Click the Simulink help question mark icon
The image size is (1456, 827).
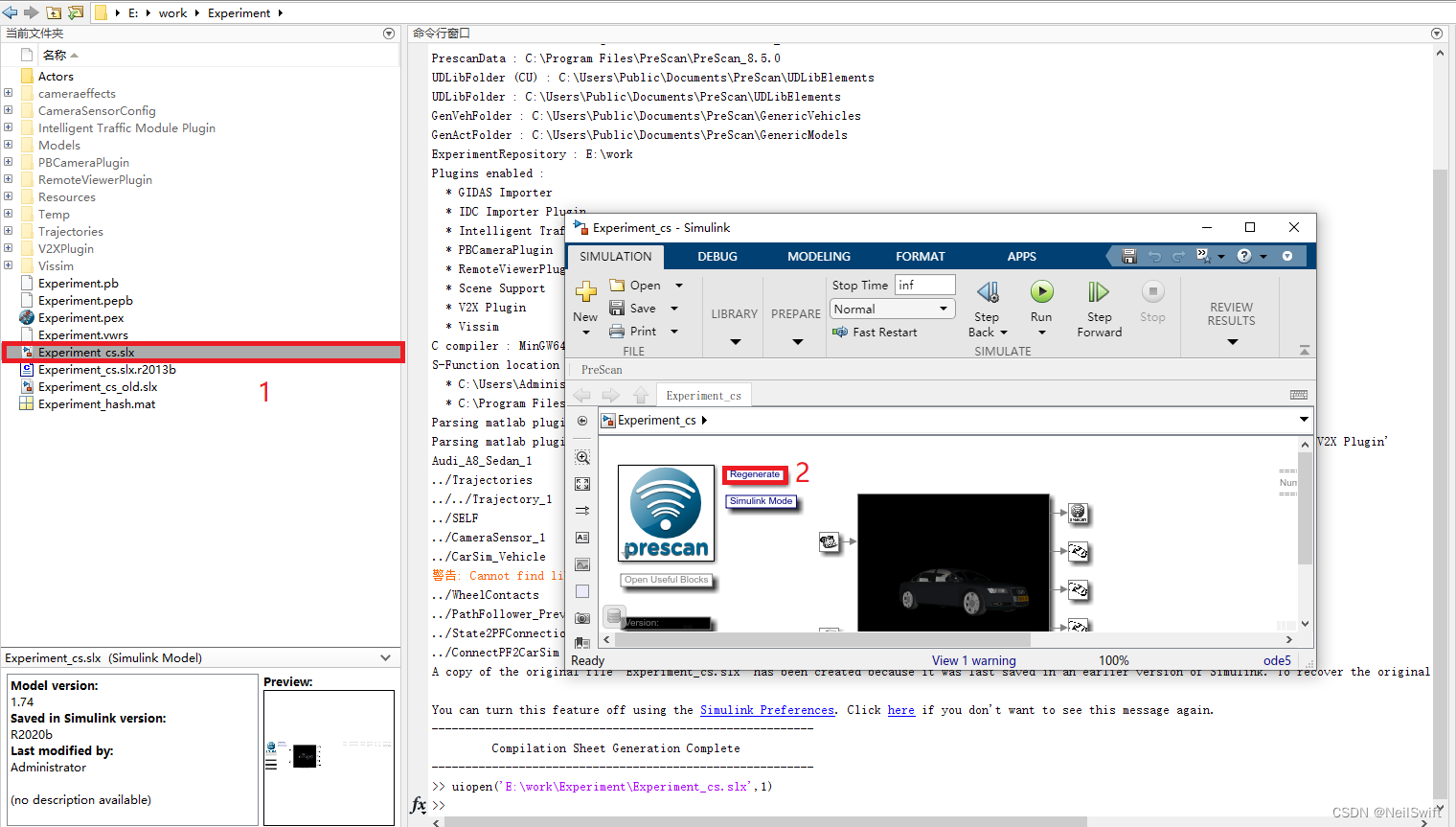pyautogui.click(x=1244, y=256)
